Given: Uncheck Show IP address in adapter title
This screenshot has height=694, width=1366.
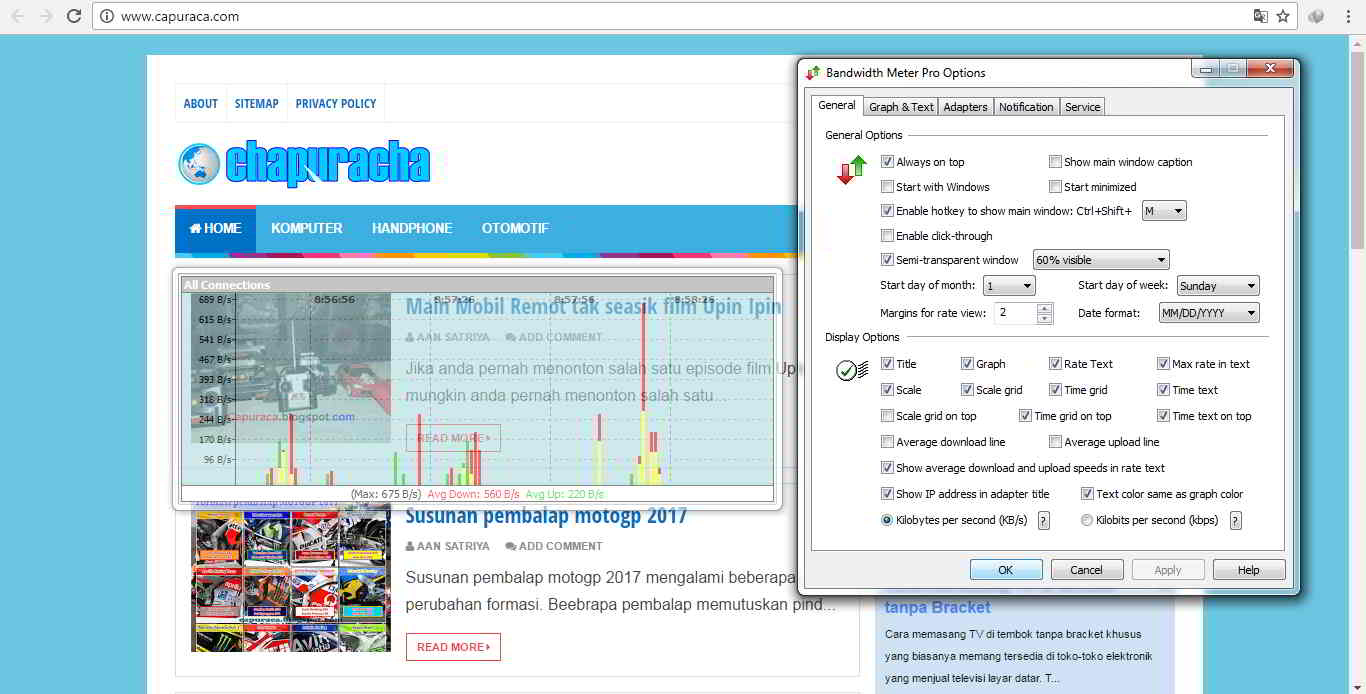Looking at the screenshot, I should [x=887, y=494].
